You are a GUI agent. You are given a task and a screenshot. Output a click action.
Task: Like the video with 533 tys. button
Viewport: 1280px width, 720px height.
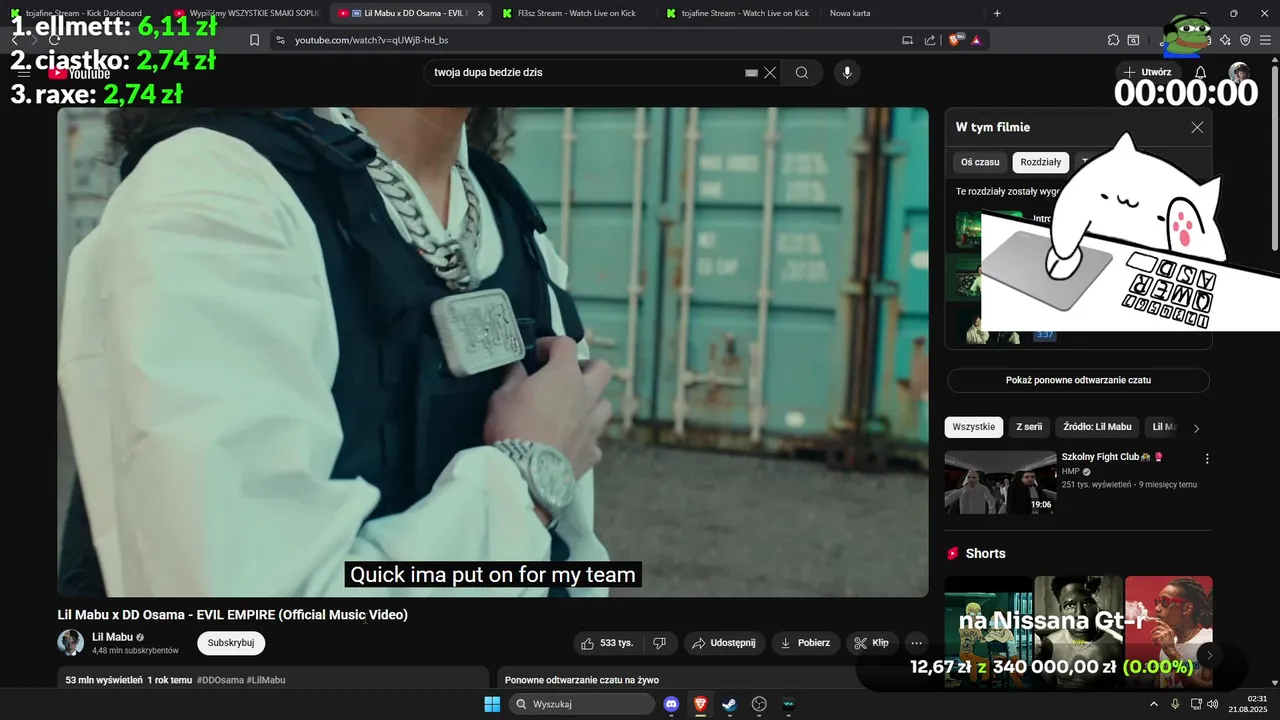pos(606,643)
